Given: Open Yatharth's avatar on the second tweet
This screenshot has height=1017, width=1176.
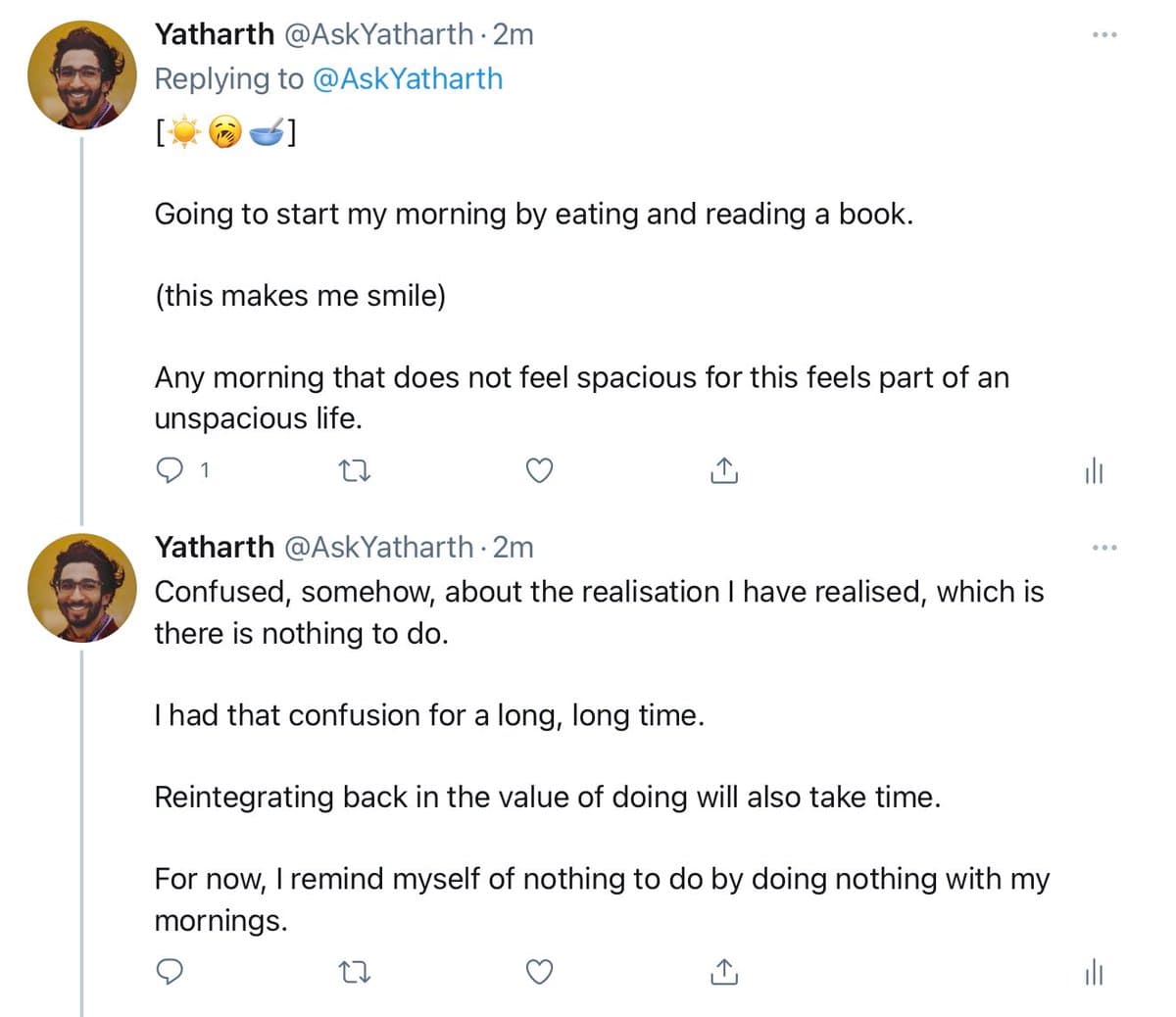Looking at the screenshot, I should (x=82, y=587).
